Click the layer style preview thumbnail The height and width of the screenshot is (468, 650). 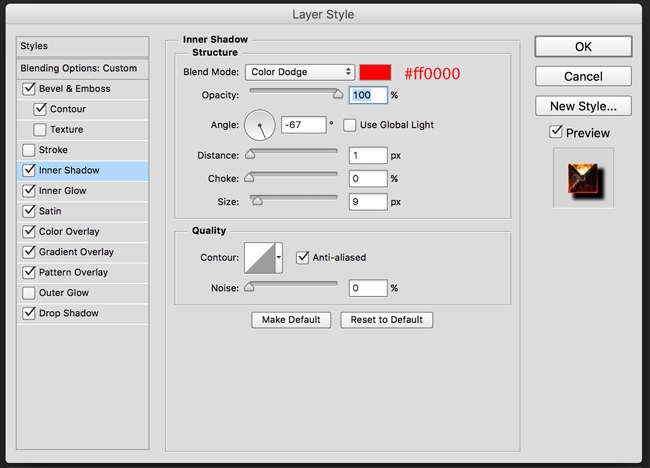tap(583, 178)
